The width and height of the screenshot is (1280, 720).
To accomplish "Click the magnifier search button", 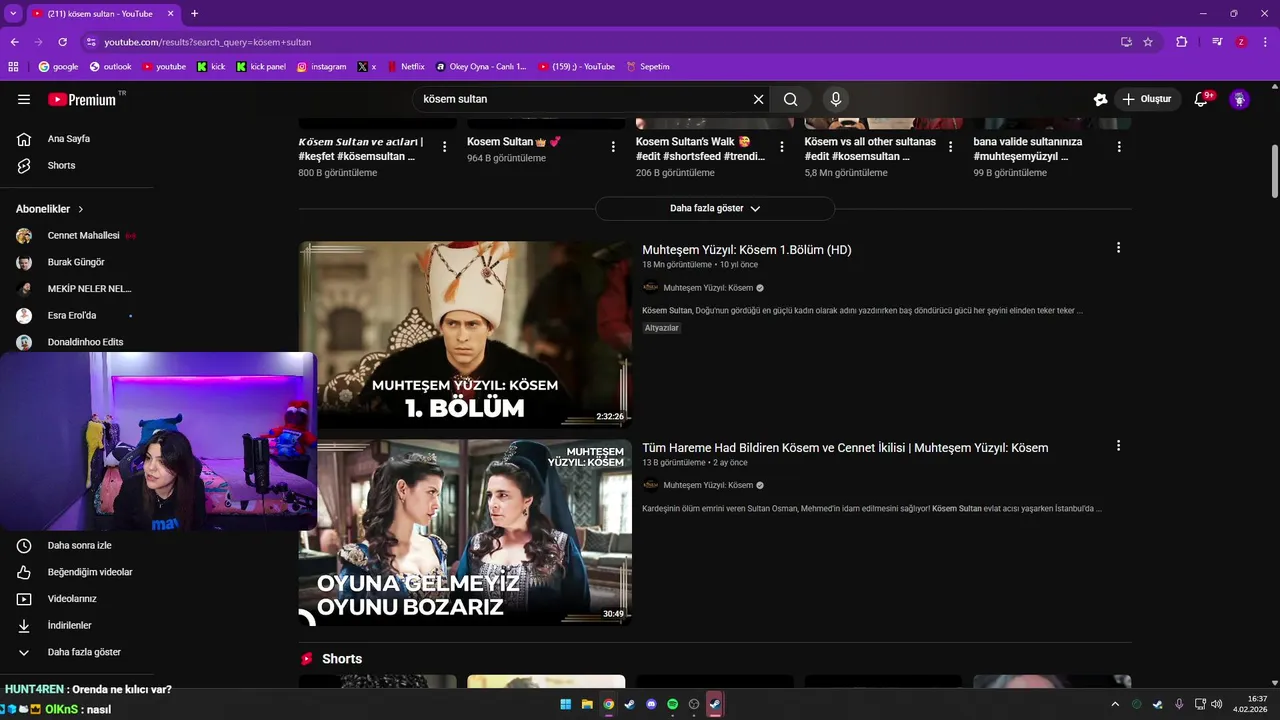I will [791, 99].
